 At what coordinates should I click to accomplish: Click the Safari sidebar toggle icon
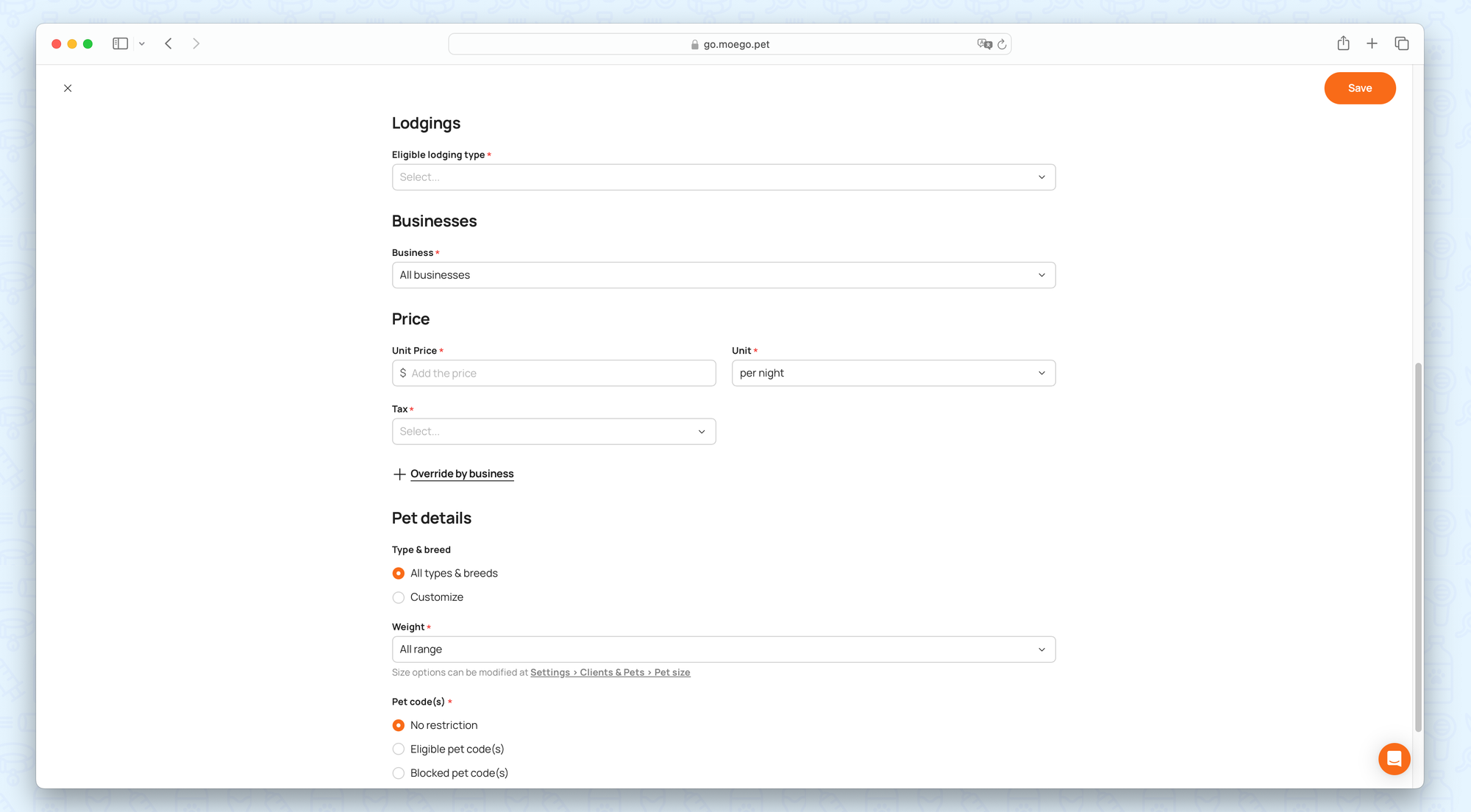(121, 44)
